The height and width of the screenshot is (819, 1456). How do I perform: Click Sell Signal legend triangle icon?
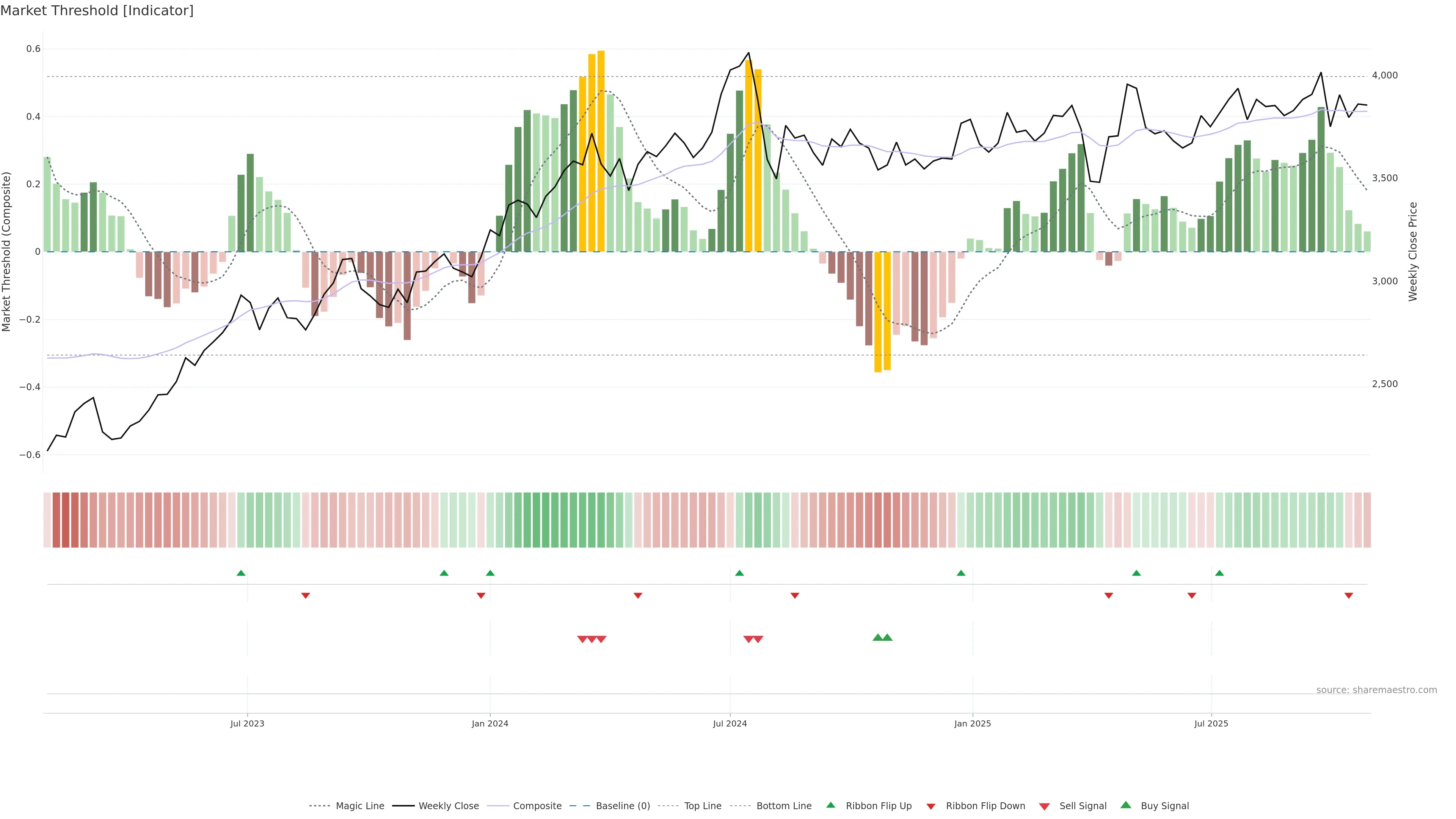pyautogui.click(x=1045, y=806)
